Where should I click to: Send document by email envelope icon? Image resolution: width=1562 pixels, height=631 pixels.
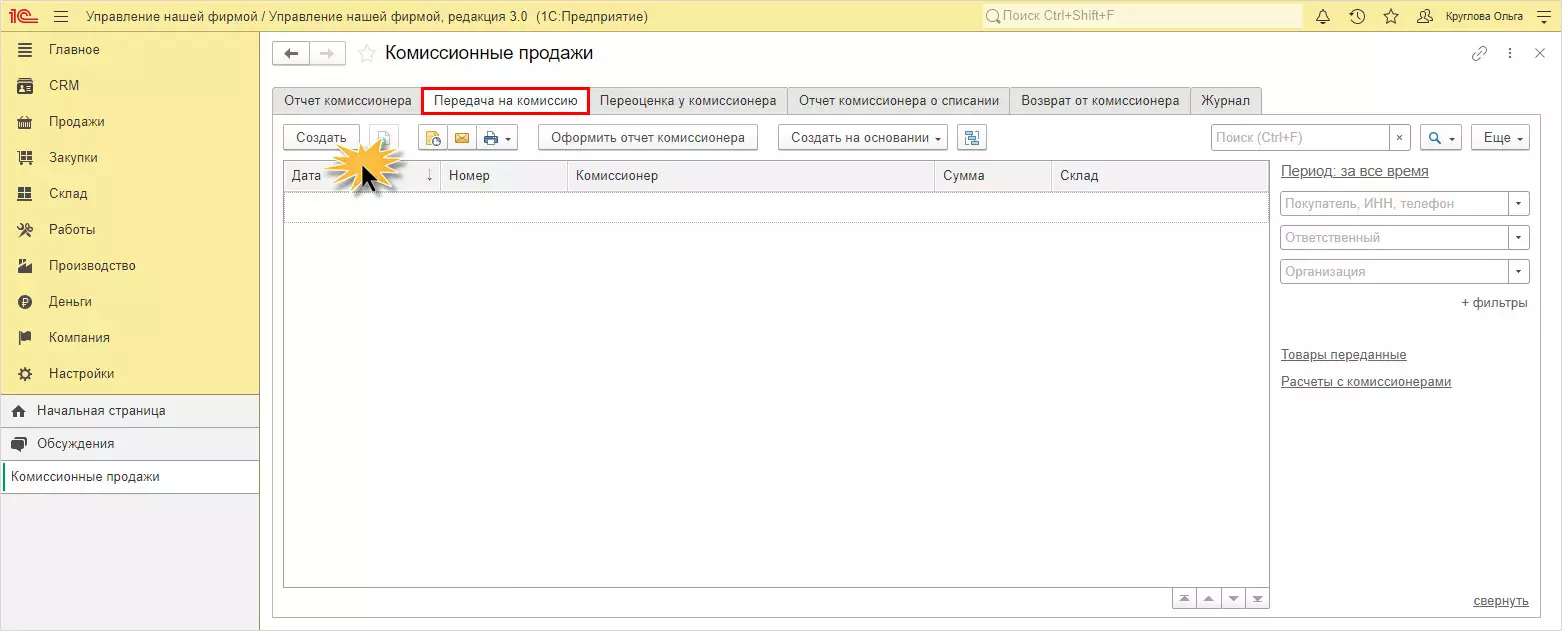pyautogui.click(x=461, y=138)
